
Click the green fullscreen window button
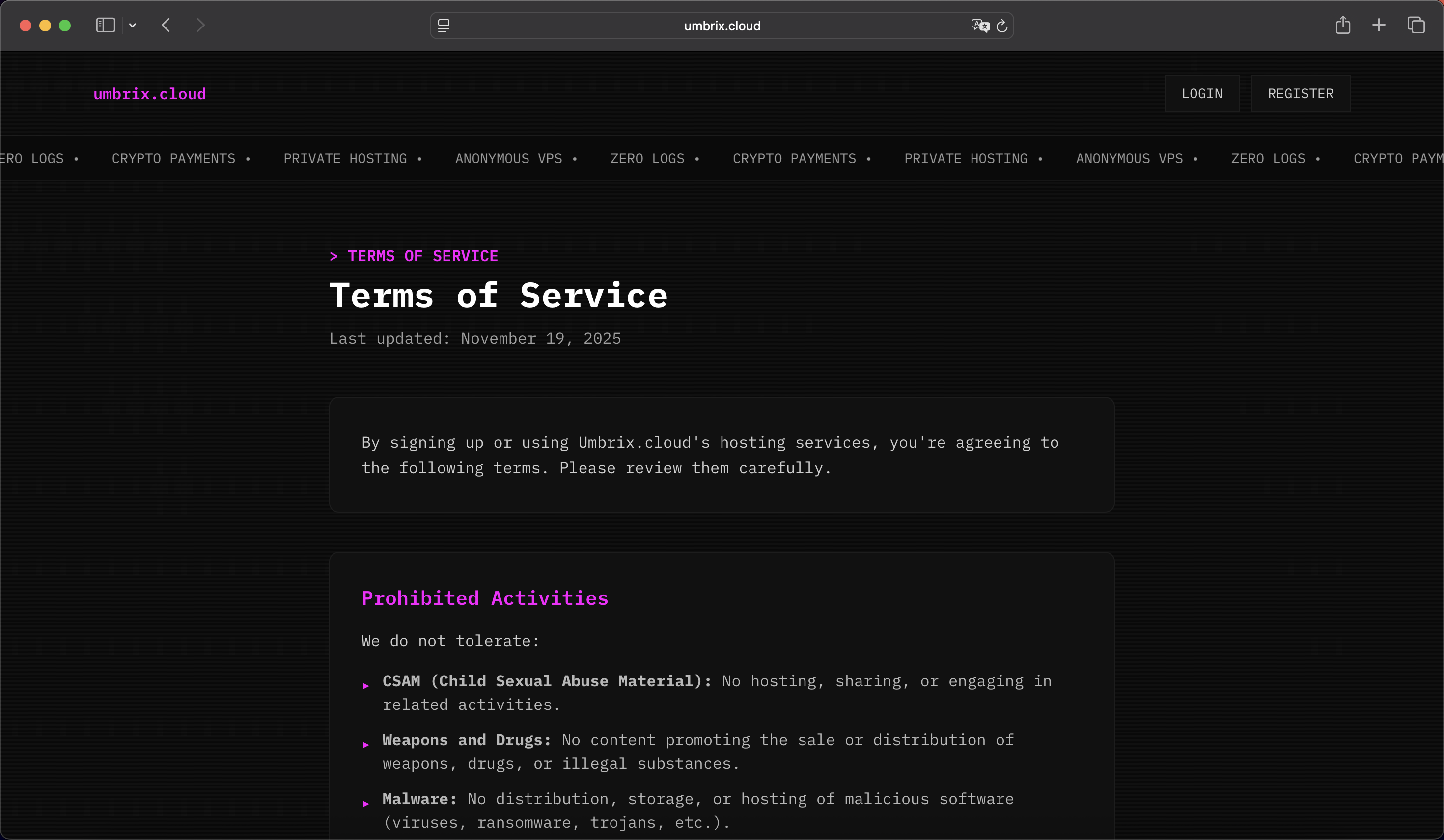click(65, 25)
